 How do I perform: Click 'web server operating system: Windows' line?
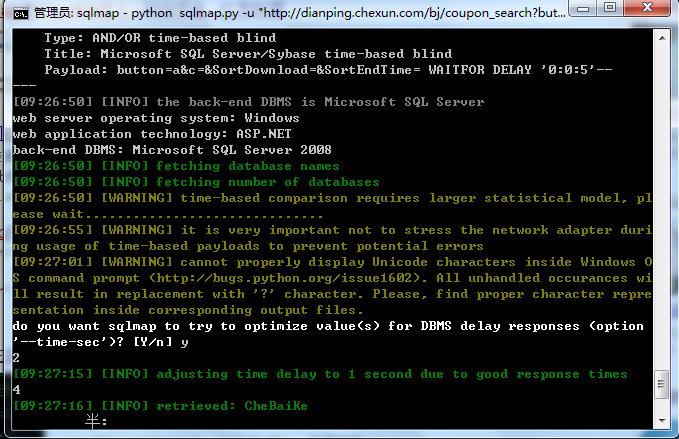click(x=156, y=118)
